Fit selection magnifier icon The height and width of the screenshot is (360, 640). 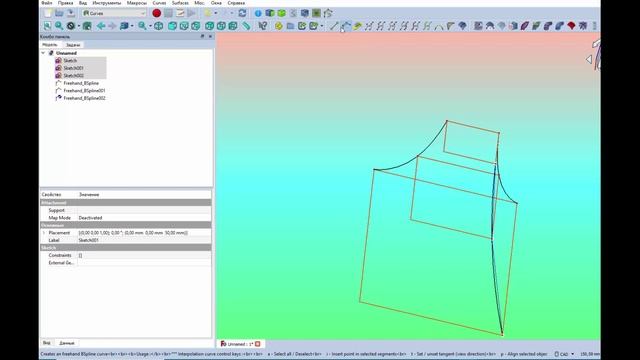[59, 26]
